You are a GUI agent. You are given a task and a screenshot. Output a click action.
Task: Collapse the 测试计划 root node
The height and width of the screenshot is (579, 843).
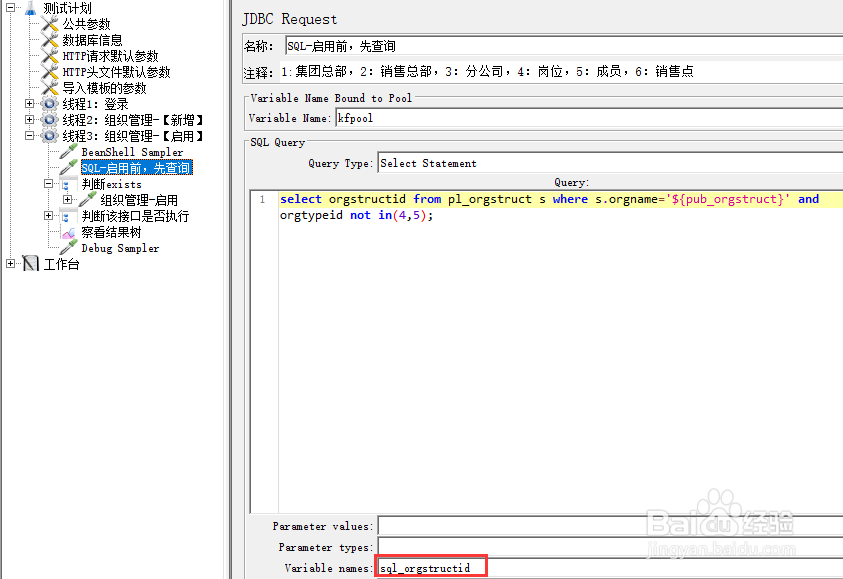[x=10, y=8]
